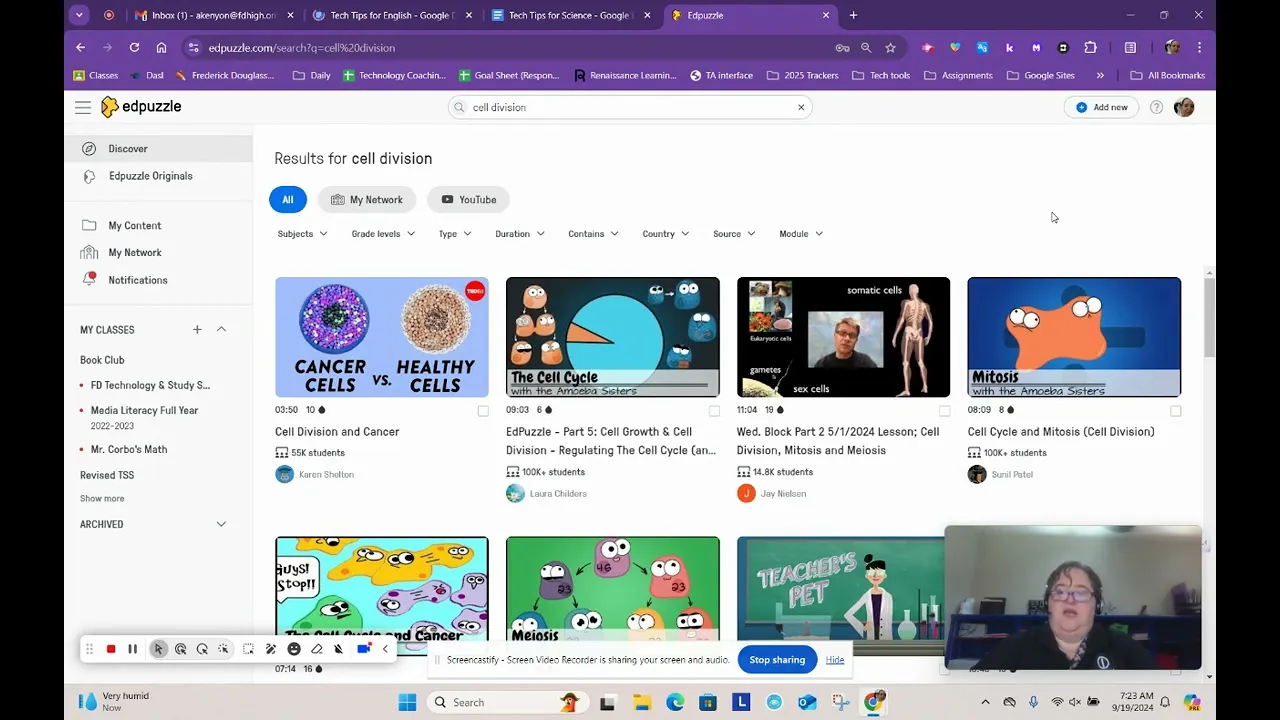Check the EdPuzzle Part 5 video checkbox
This screenshot has width=1280, height=720.
coord(714,411)
